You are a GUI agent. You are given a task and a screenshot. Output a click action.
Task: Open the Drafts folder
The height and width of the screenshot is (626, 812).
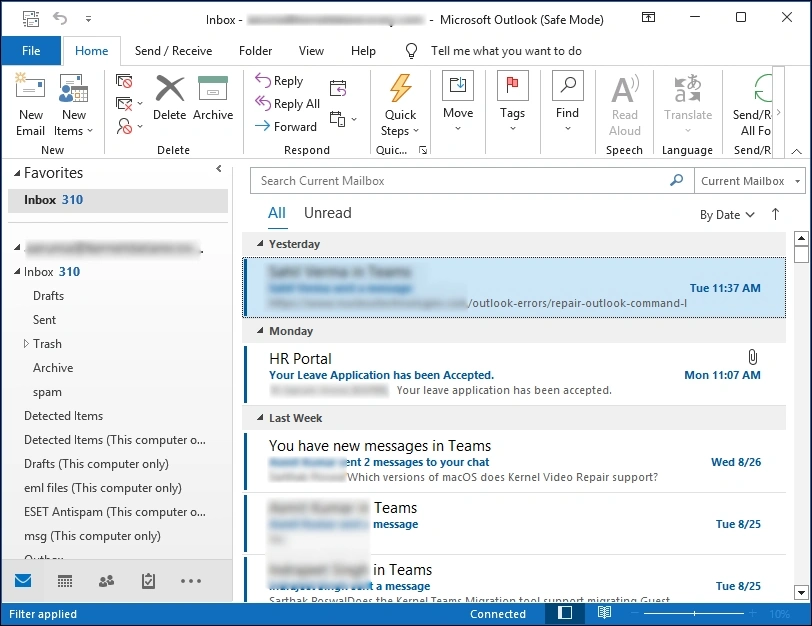(49, 296)
